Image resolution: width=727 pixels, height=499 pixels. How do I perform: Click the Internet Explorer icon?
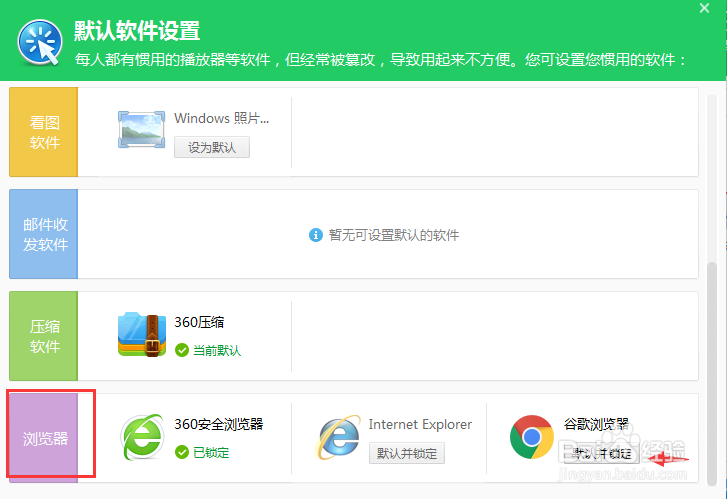(338, 438)
